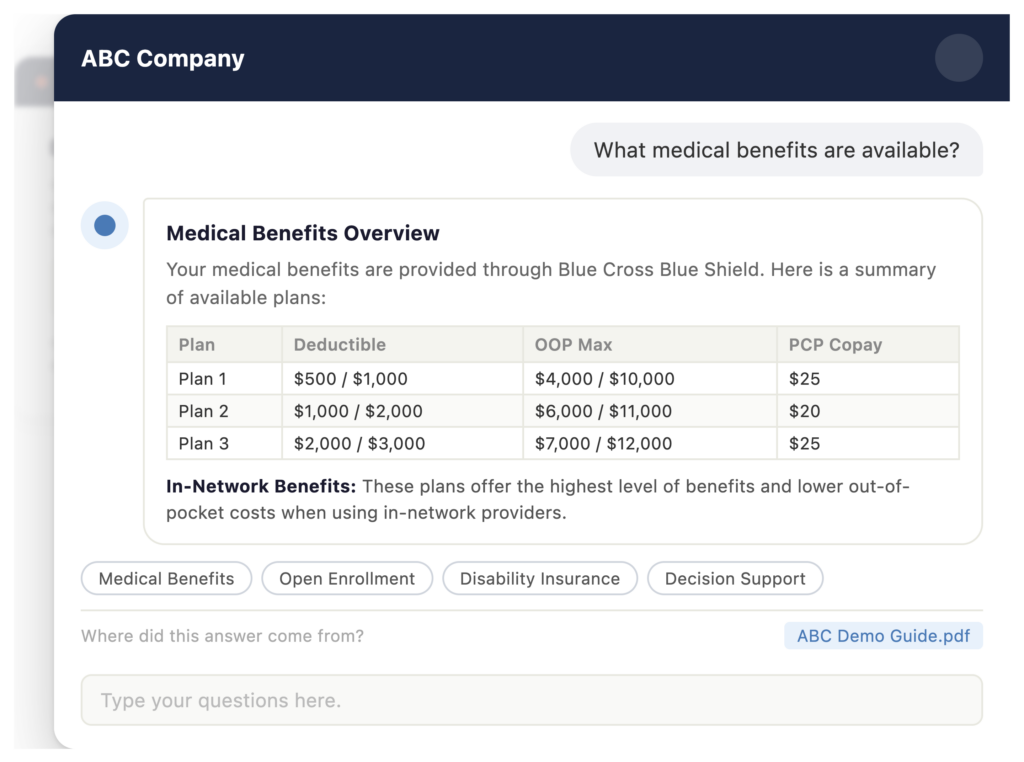Select the Decision Support suggestion chip

tap(735, 578)
